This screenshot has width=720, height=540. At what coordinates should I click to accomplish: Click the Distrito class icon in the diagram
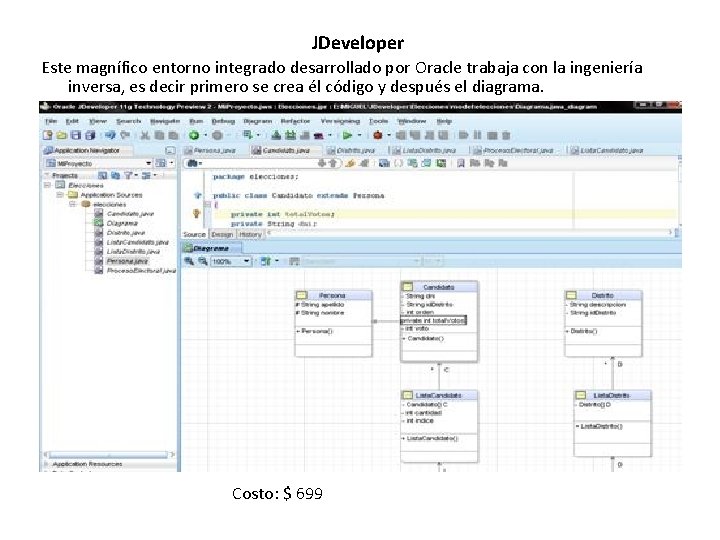pos(571,295)
